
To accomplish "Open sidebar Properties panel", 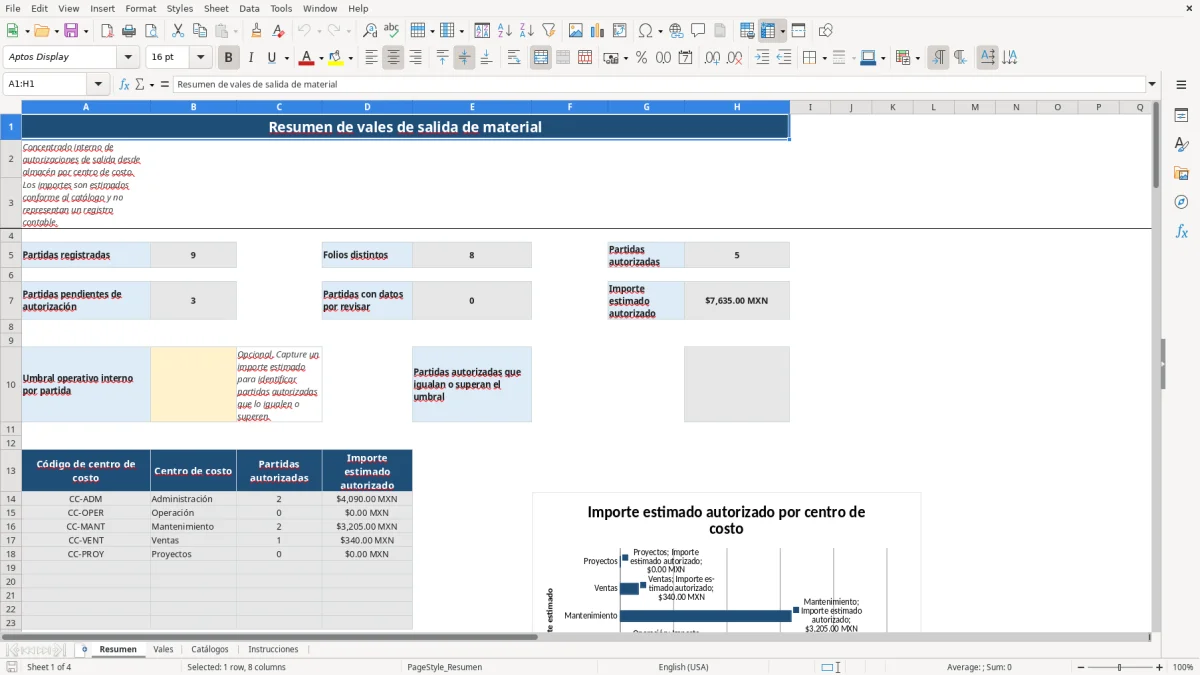I will coord(1181,115).
